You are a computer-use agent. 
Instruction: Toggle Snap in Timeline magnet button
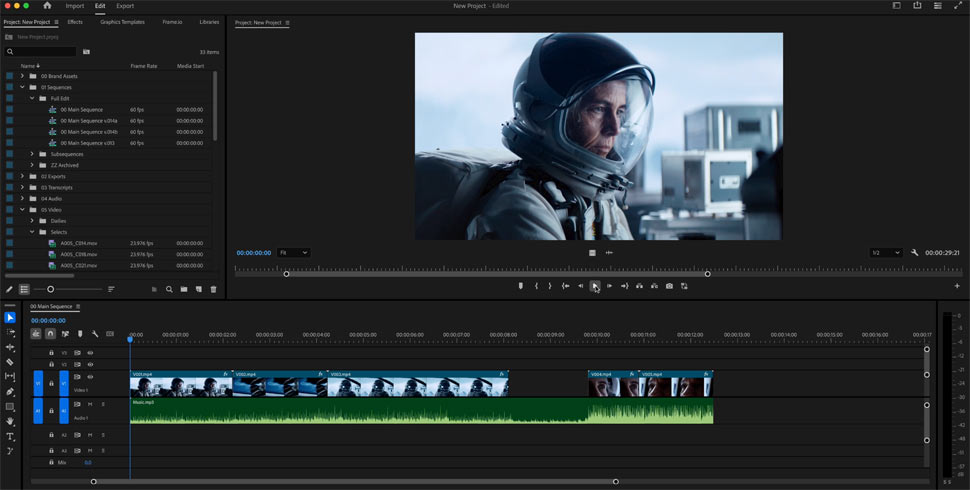[50, 334]
